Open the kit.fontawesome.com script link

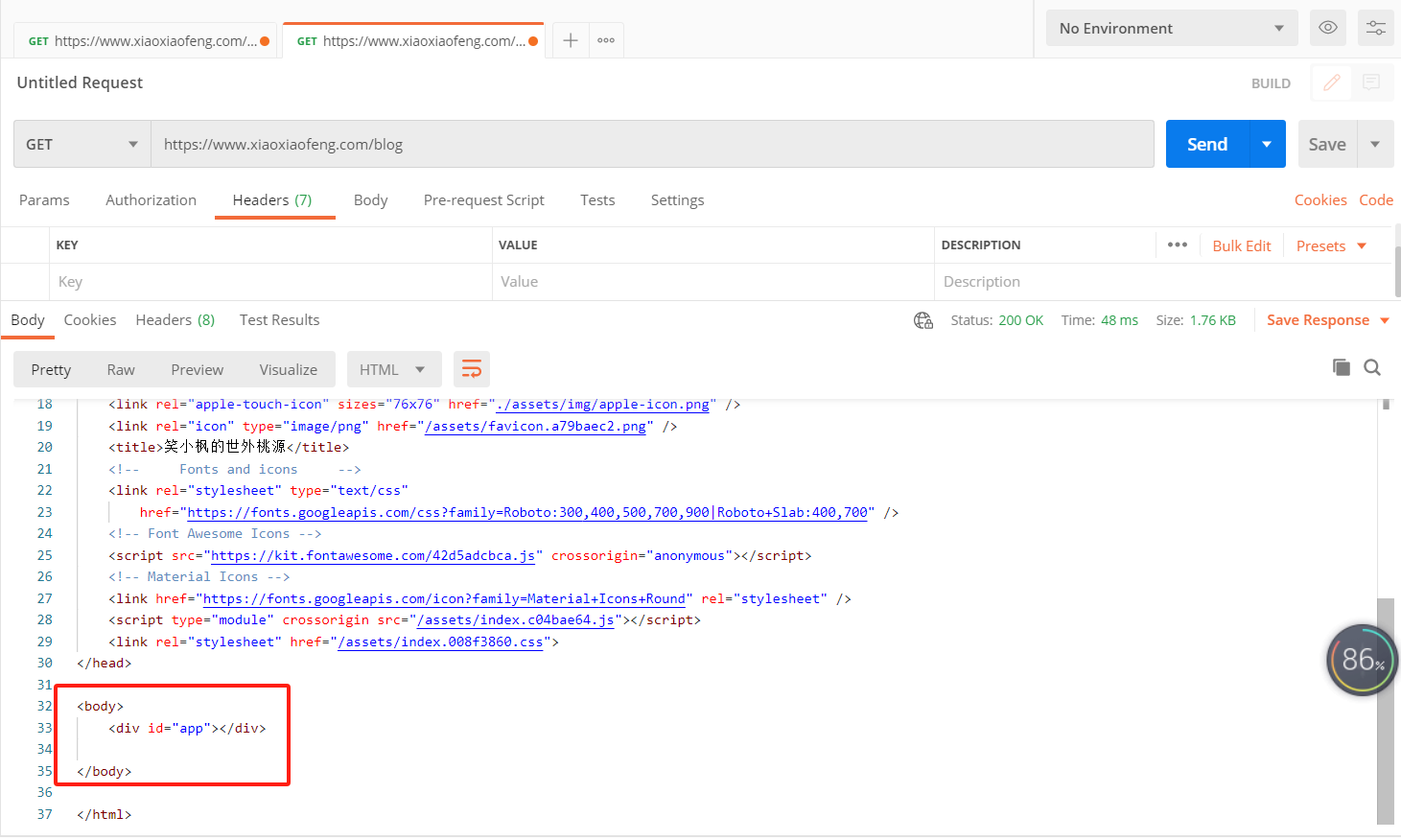[x=373, y=555]
